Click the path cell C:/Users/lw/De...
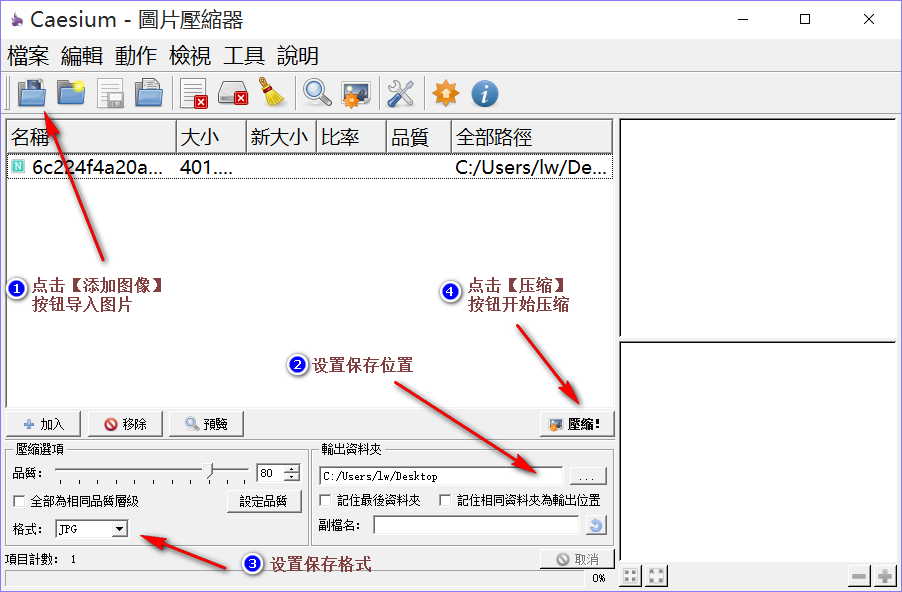Viewport: 902px width, 592px height. tap(531, 167)
